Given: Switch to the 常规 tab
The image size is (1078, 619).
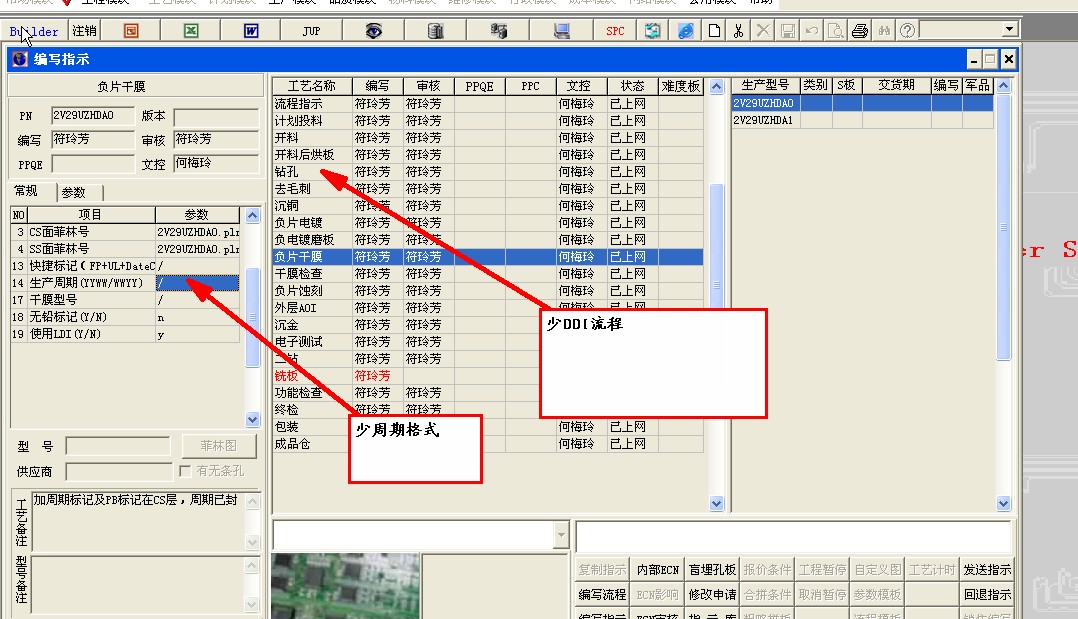Looking at the screenshot, I should 26,191.
